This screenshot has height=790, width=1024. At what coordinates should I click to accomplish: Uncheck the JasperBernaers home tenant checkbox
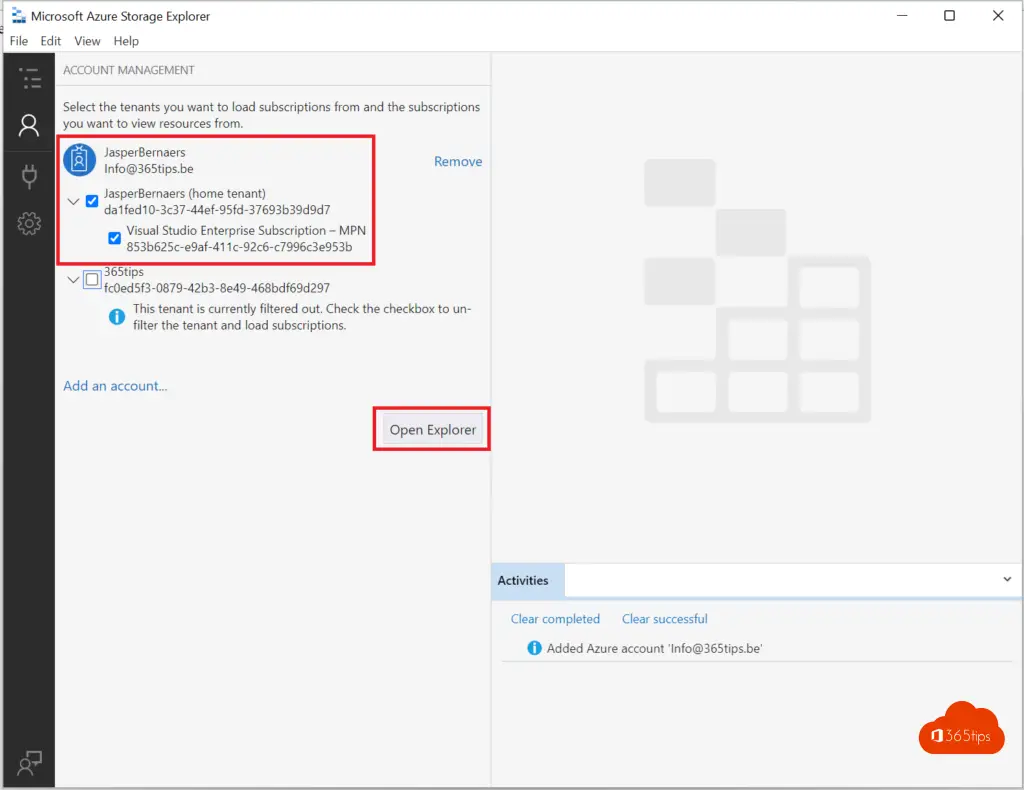click(x=91, y=200)
